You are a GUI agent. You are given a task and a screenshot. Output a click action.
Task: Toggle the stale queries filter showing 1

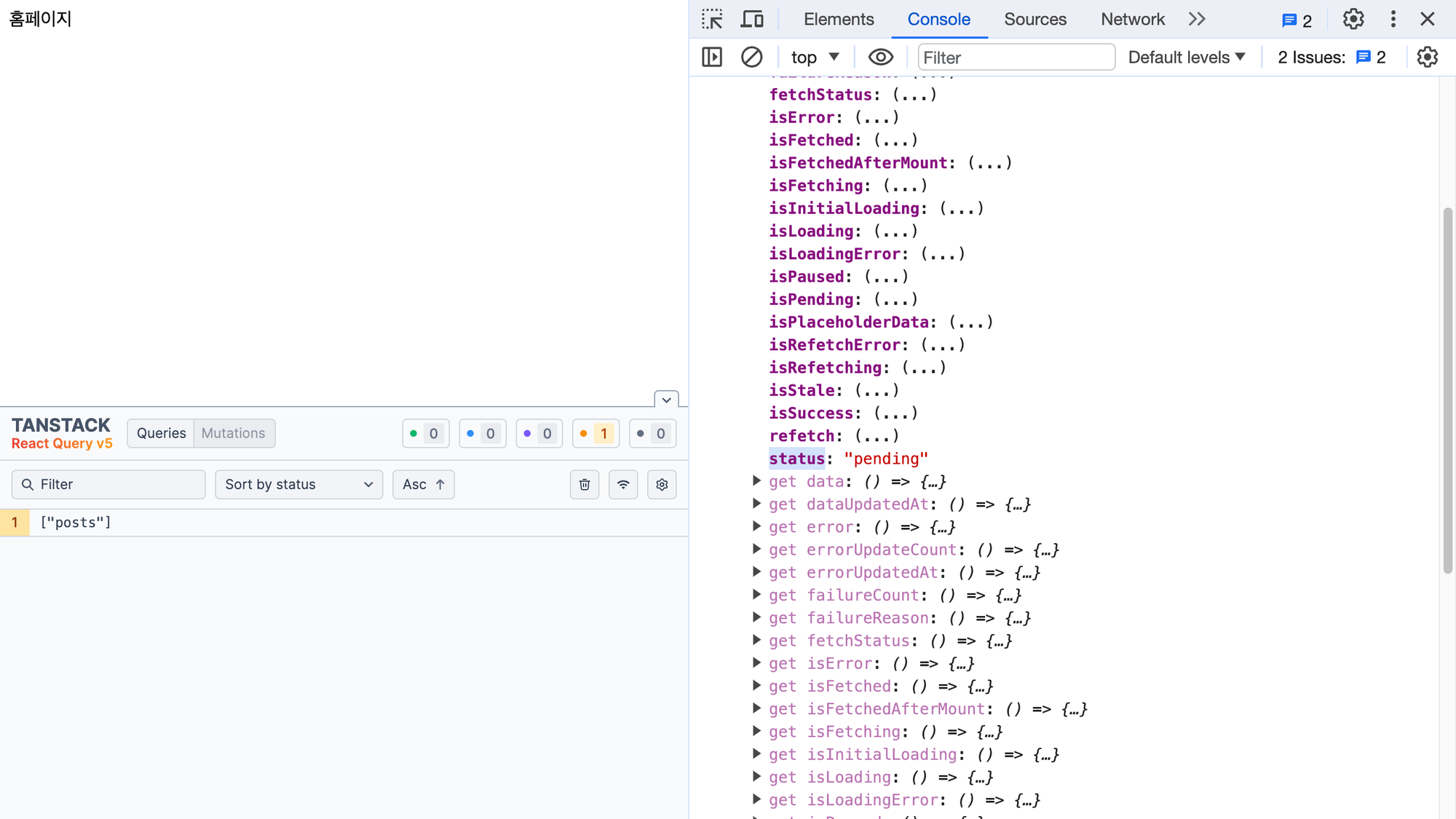tap(596, 433)
